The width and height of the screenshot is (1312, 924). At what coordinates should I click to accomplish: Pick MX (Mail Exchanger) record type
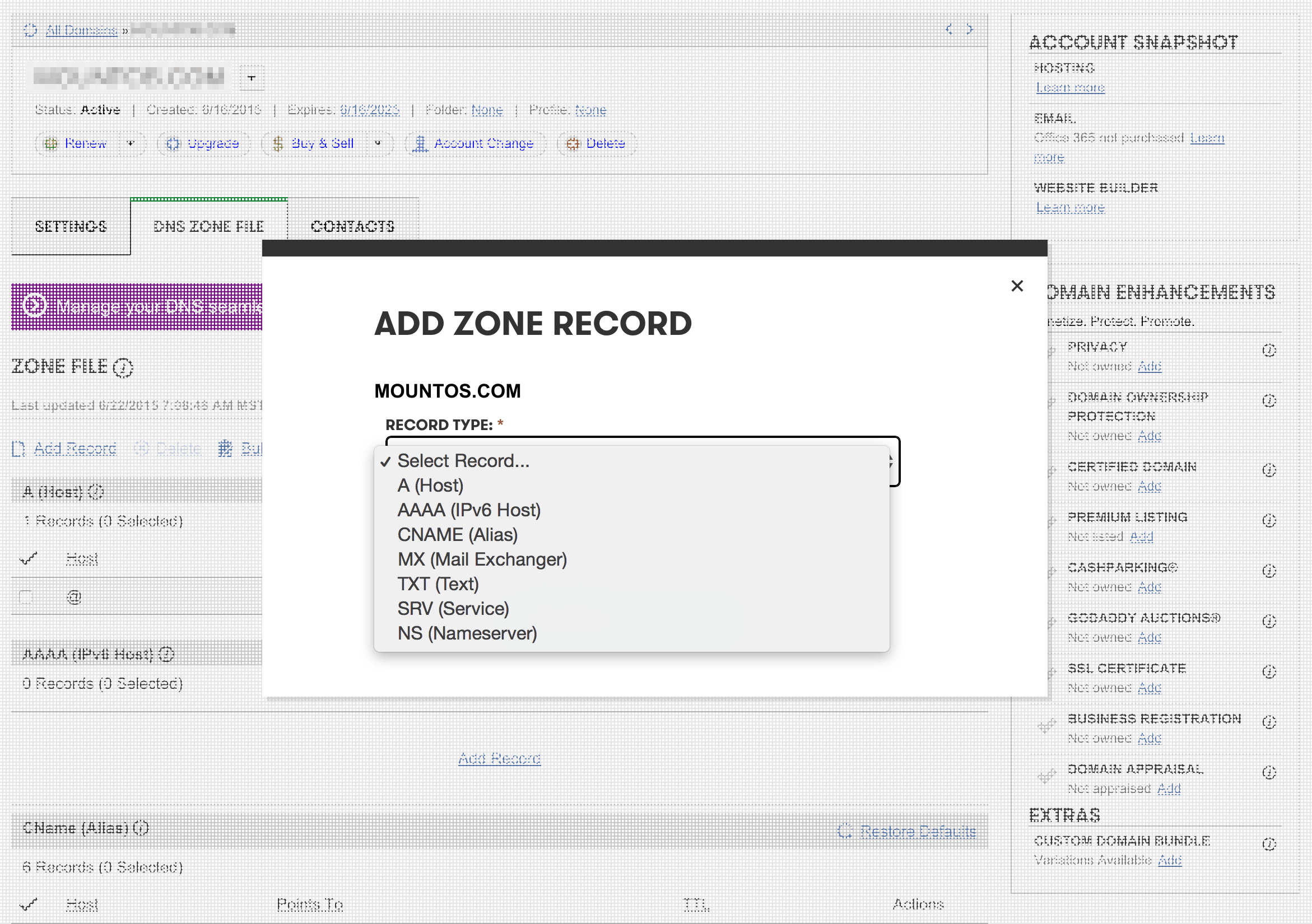click(x=631, y=559)
